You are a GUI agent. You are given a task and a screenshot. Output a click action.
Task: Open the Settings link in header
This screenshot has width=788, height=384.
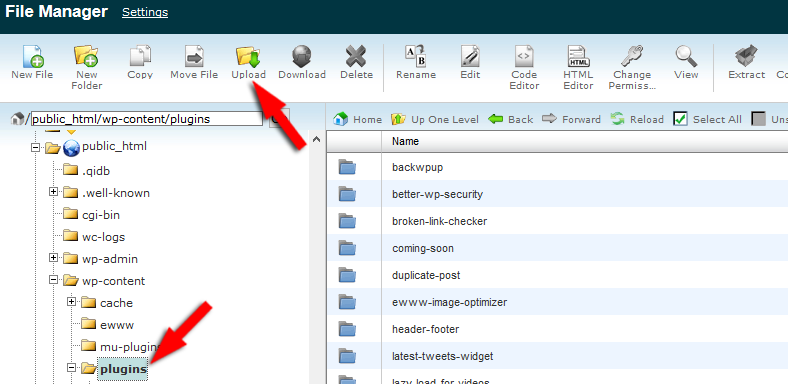tap(145, 12)
